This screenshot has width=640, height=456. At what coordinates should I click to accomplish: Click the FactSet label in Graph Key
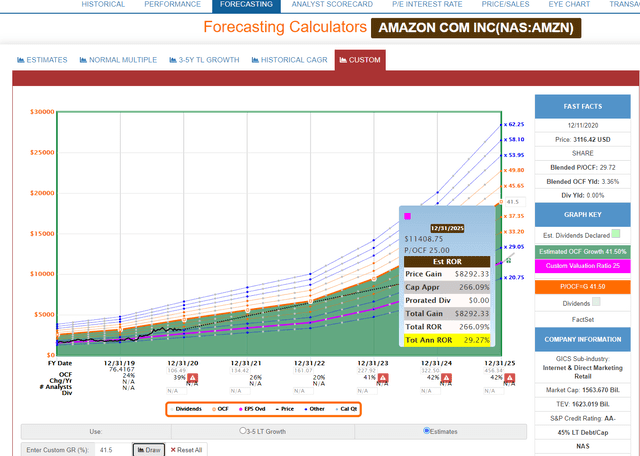click(582, 320)
